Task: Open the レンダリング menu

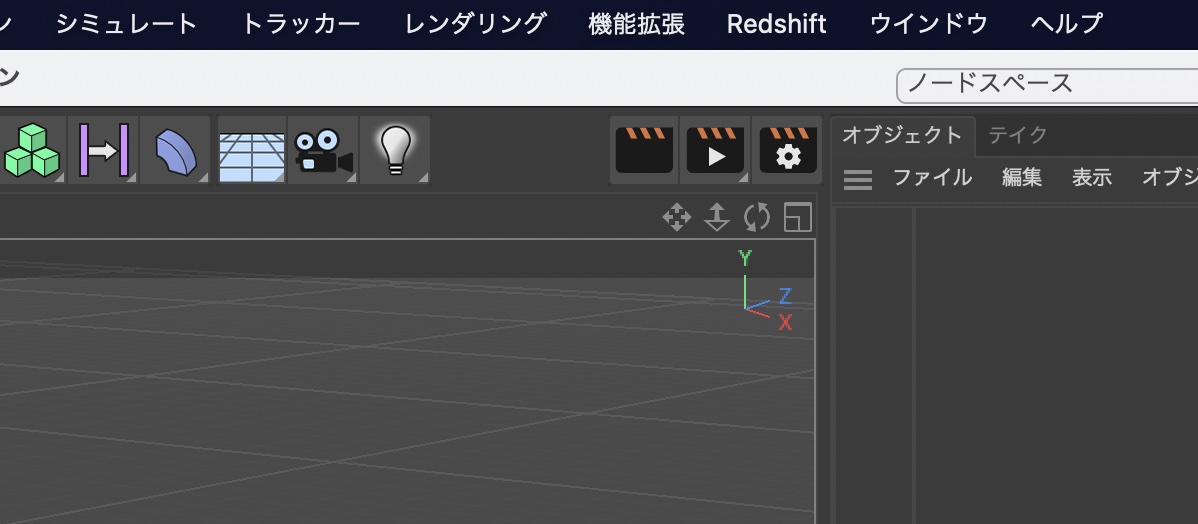Action: click(x=475, y=24)
